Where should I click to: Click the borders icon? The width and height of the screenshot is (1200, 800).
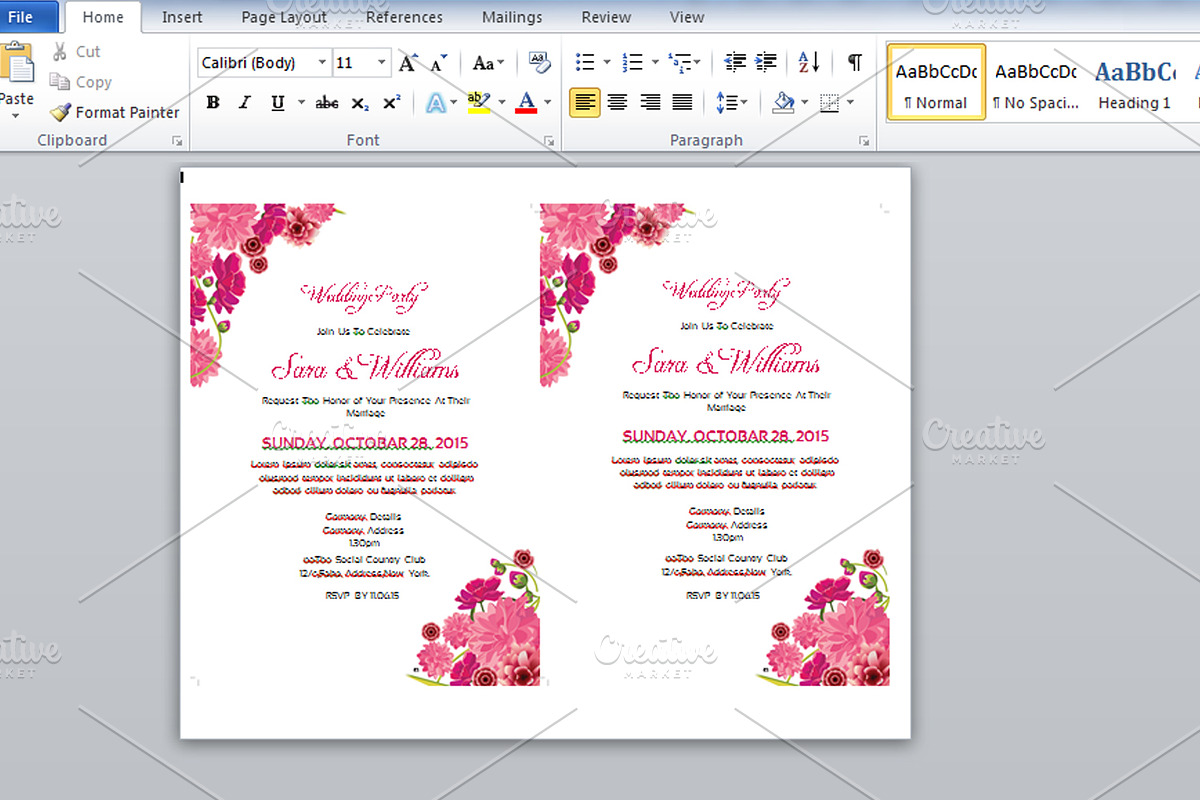coord(829,102)
